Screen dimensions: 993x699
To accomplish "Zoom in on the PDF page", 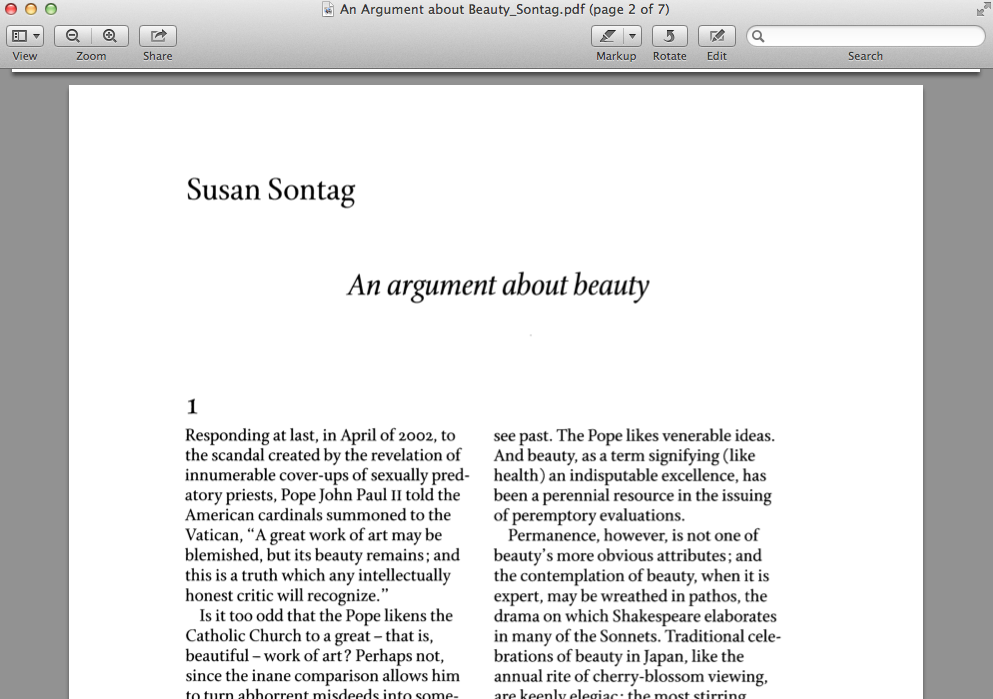I will coord(110,36).
